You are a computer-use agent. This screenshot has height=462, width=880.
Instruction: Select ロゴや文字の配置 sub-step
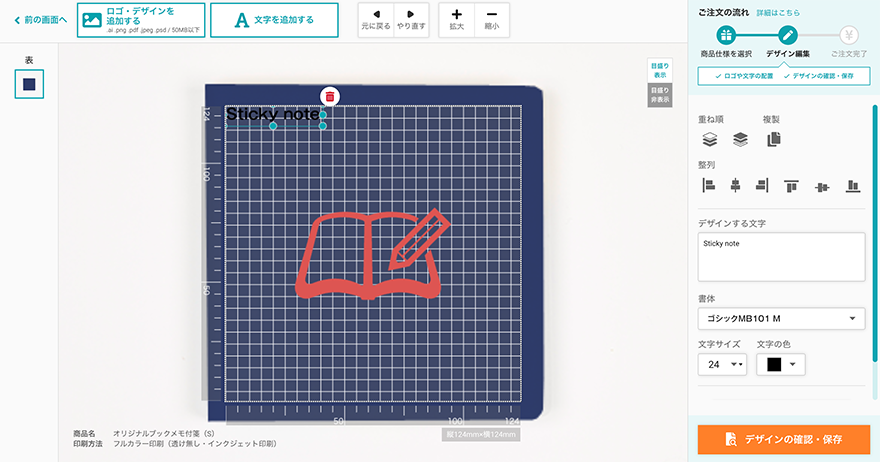tap(744, 76)
